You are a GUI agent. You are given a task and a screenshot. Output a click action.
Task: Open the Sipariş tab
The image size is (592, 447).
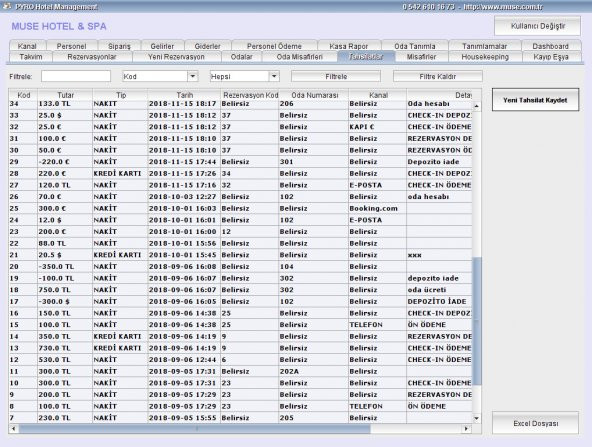119,46
